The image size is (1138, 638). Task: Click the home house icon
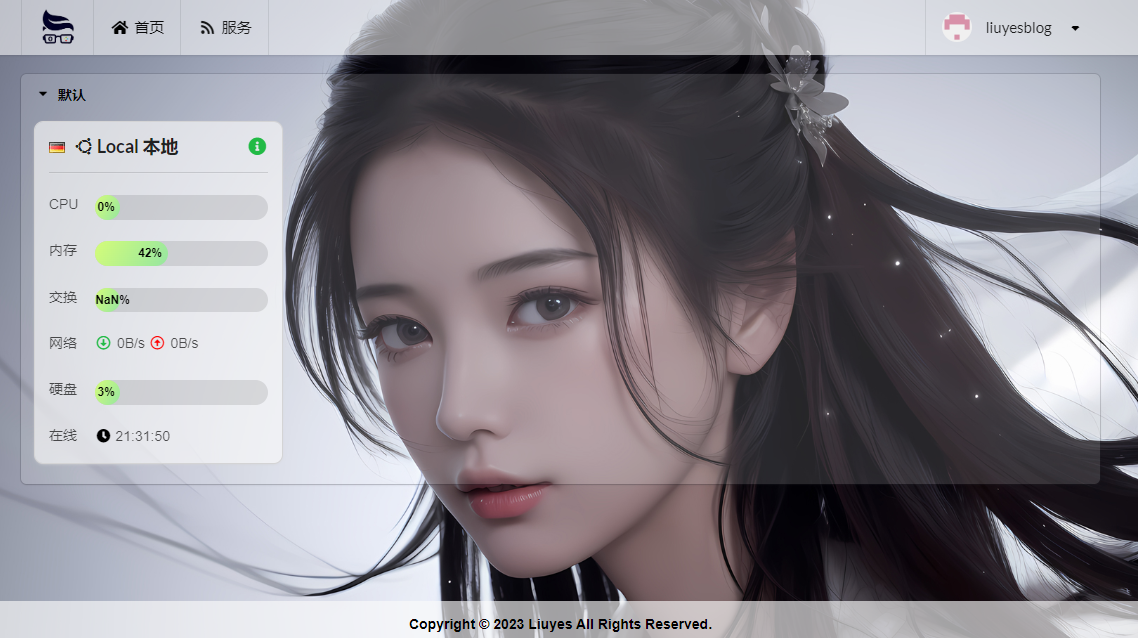pos(120,28)
